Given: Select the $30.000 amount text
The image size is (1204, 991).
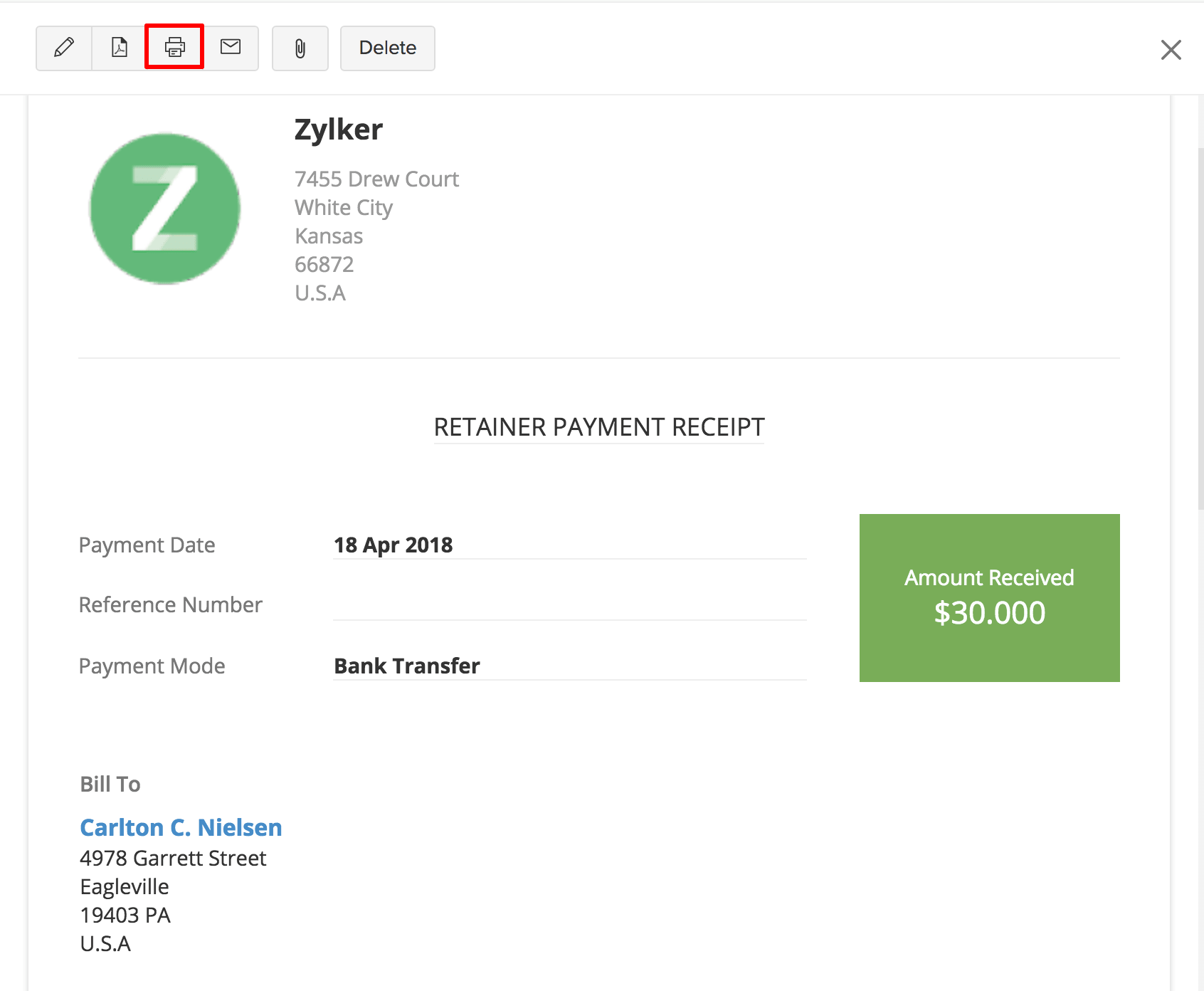Looking at the screenshot, I should [989, 613].
